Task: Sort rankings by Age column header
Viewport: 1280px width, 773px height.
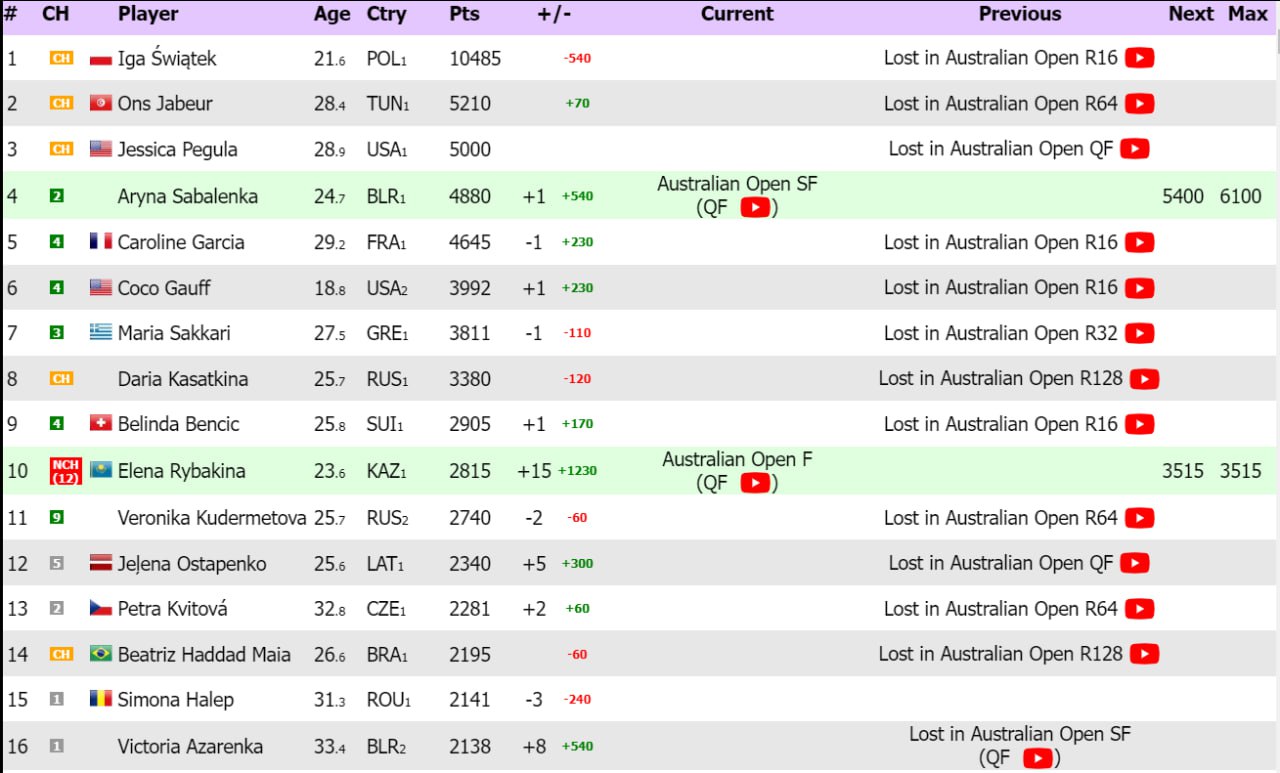Action: click(332, 14)
